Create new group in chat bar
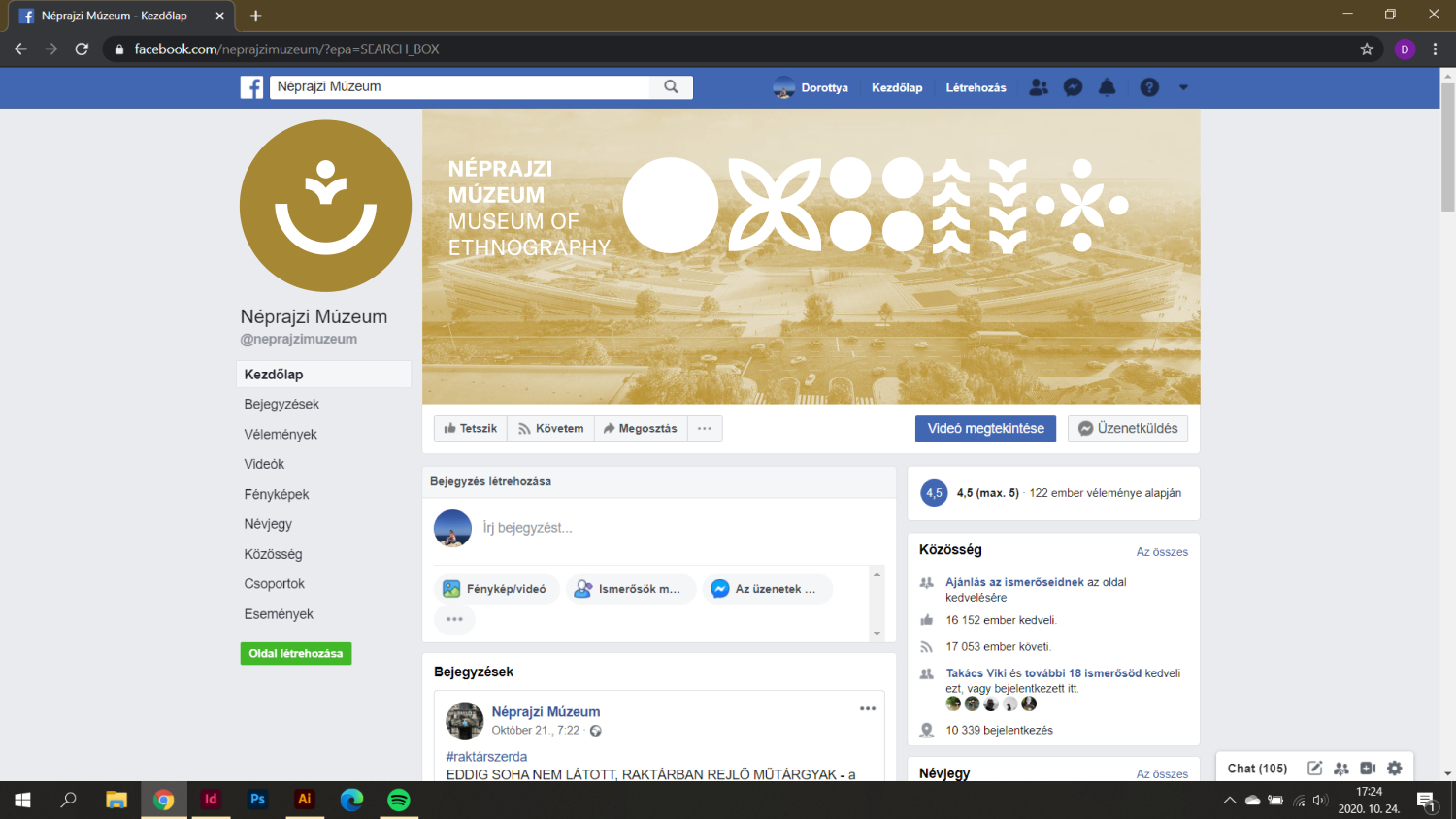 [1341, 769]
